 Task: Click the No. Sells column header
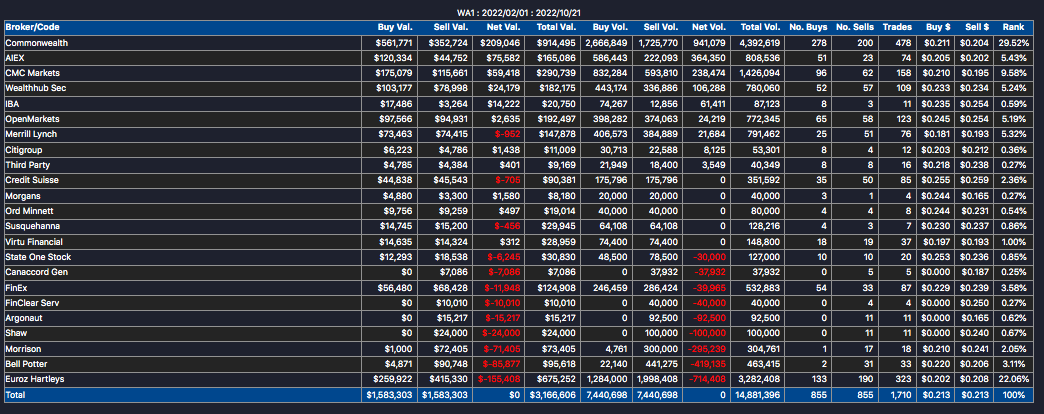tap(854, 27)
